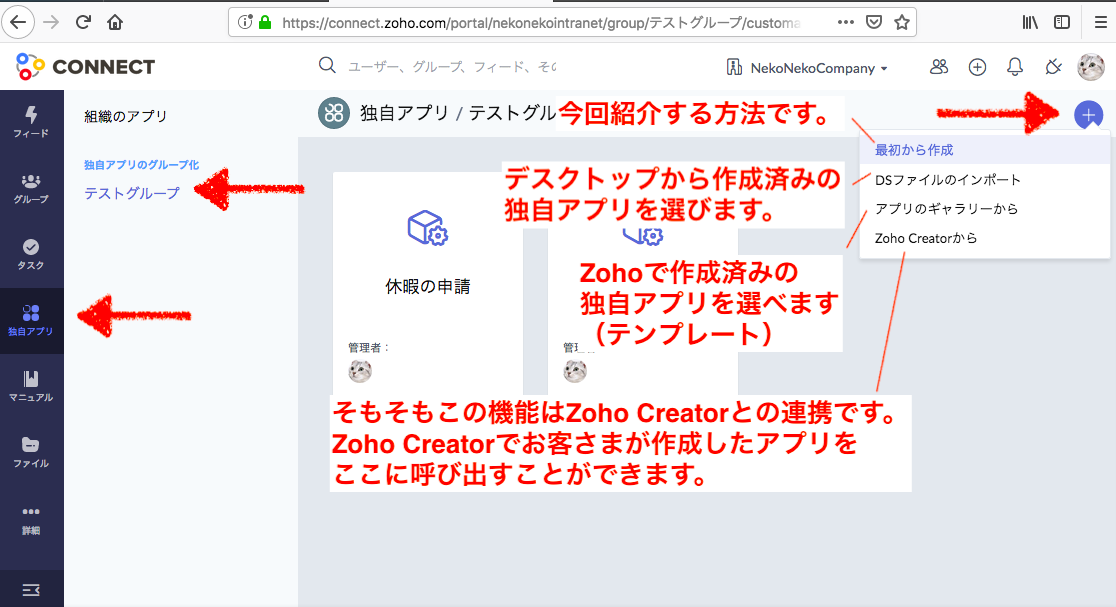Open the people directory icon
The height and width of the screenshot is (607, 1116).
click(x=939, y=67)
